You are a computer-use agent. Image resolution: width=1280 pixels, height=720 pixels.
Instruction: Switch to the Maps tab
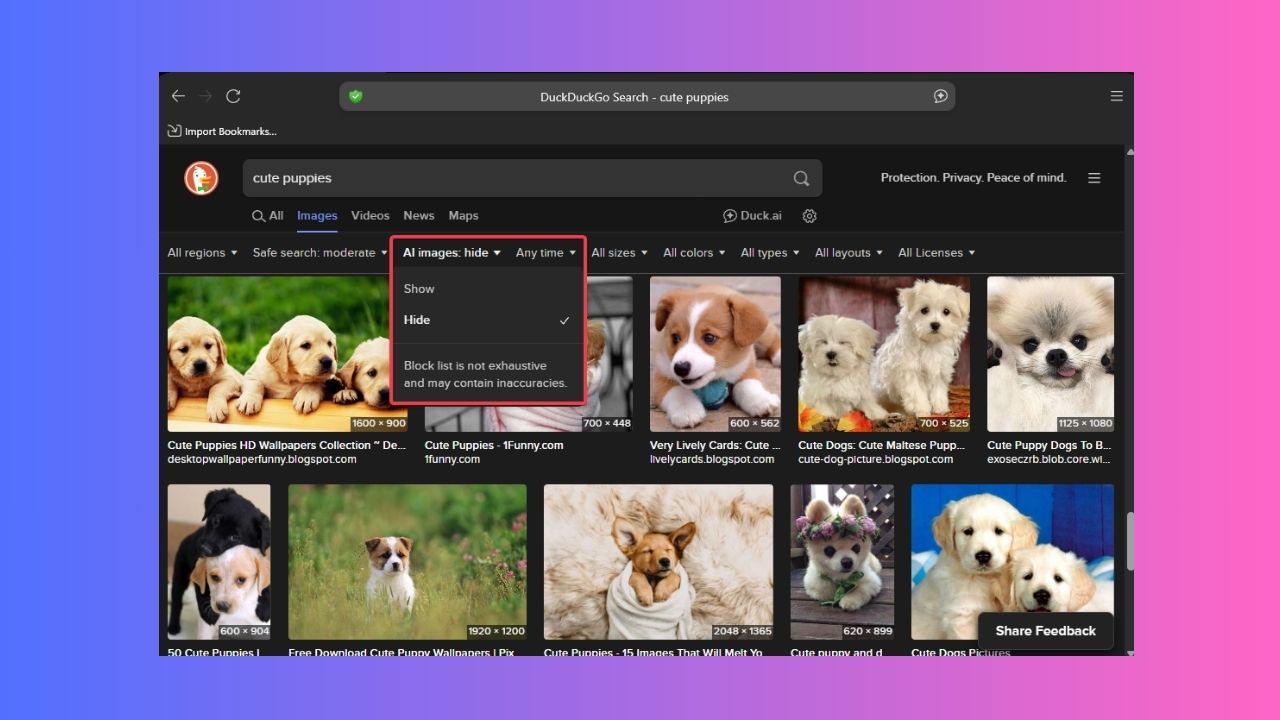click(x=463, y=215)
